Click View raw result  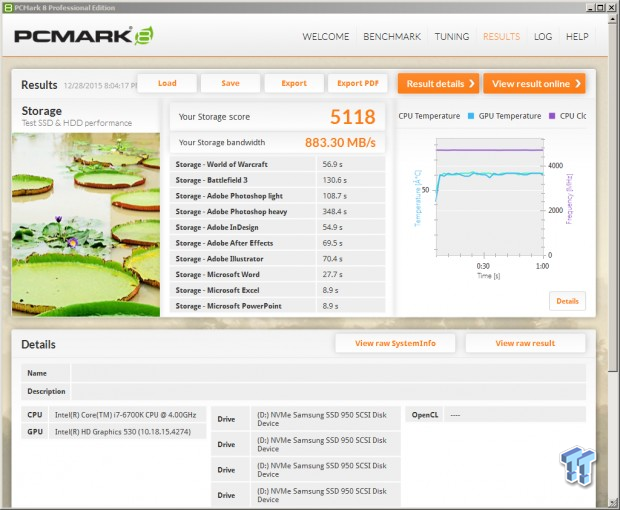click(525, 343)
